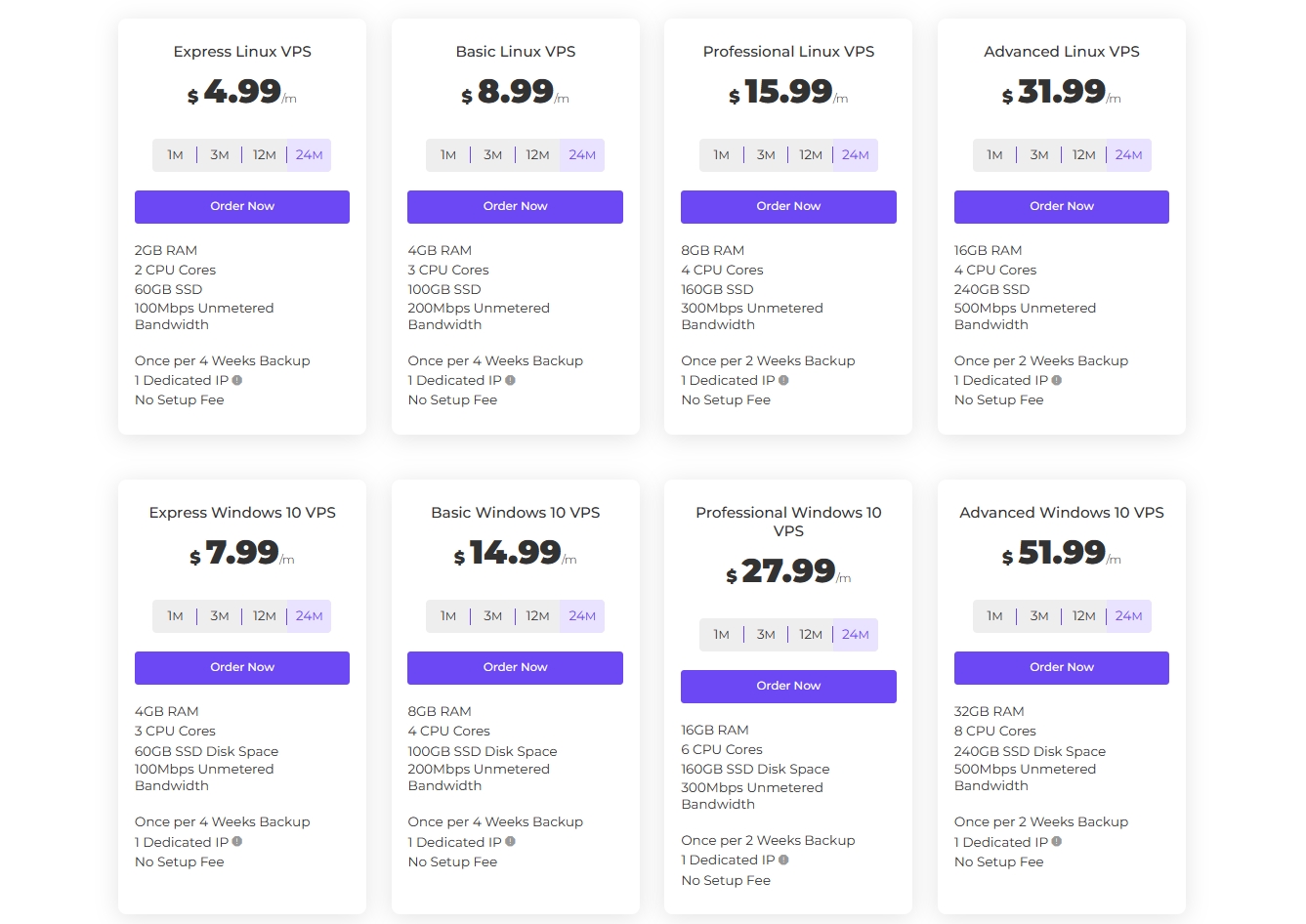
Task: Click info icon beside Professional Linux Dedicated IP
Action: click(783, 381)
